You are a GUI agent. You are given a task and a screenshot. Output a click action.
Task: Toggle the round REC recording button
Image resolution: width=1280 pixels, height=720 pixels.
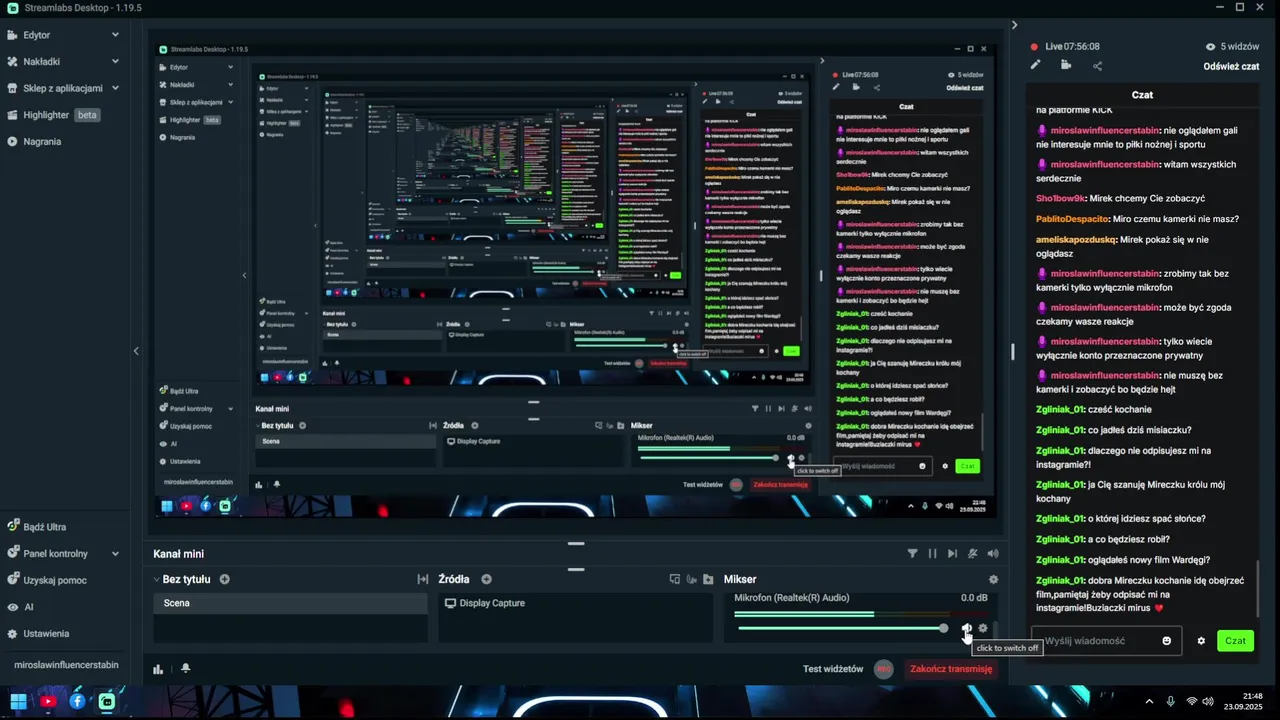[883, 669]
